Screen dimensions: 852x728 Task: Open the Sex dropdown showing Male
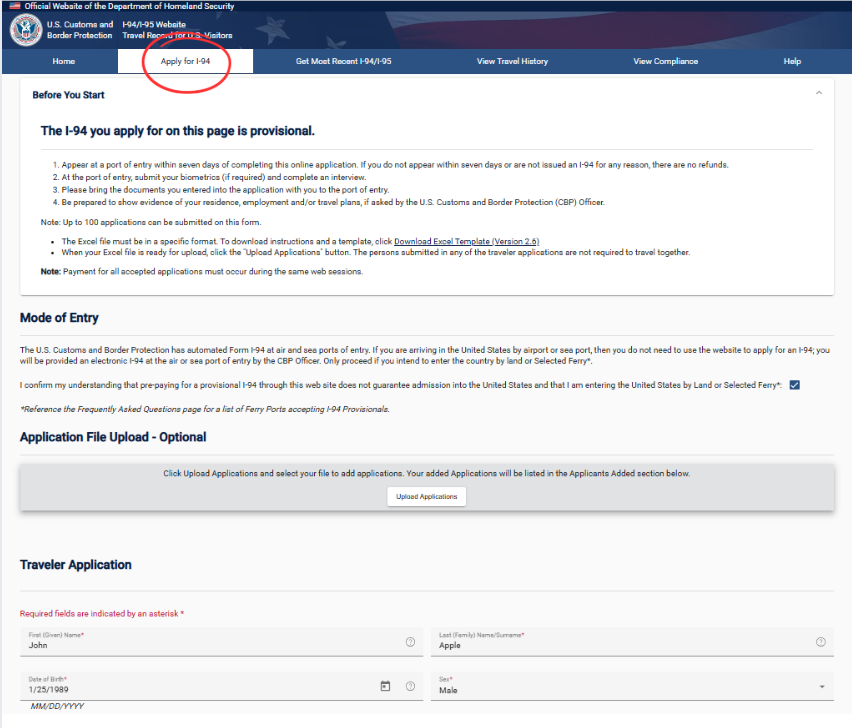pyautogui.click(x=632, y=686)
